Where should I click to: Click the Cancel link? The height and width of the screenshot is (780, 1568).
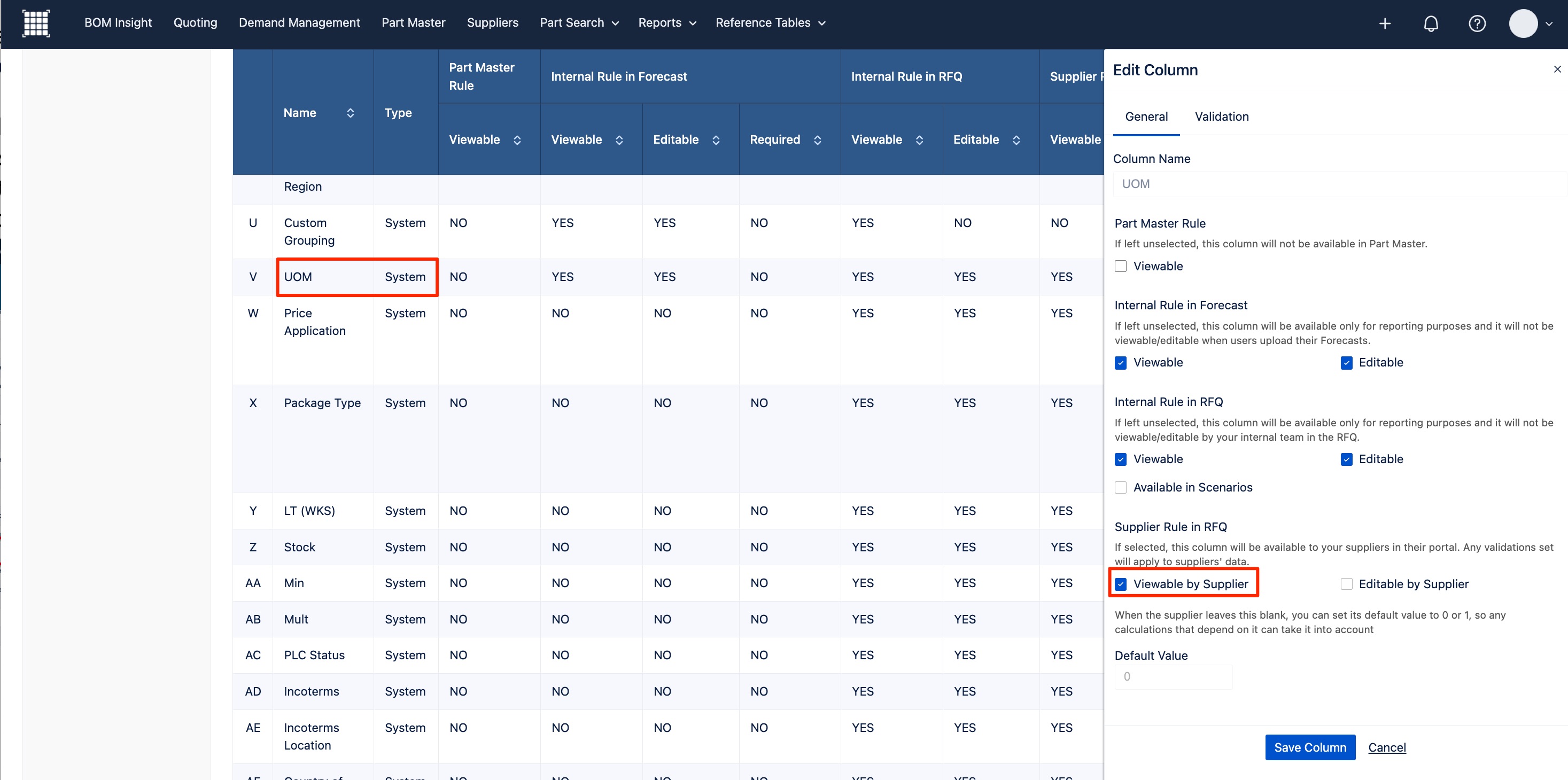click(1387, 747)
